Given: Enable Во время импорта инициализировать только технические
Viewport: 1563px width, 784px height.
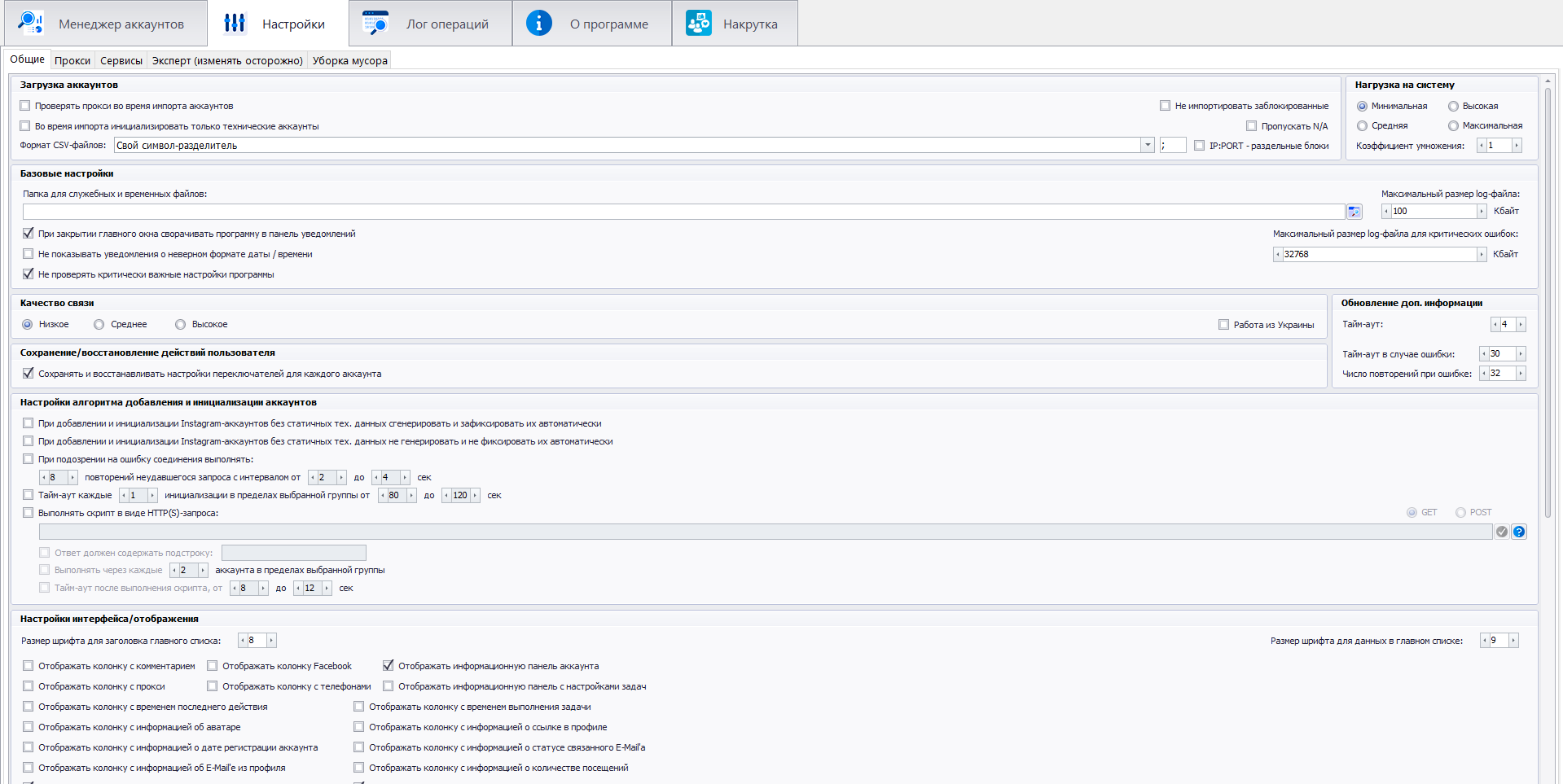Looking at the screenshot, I should (x=25, y=126).
